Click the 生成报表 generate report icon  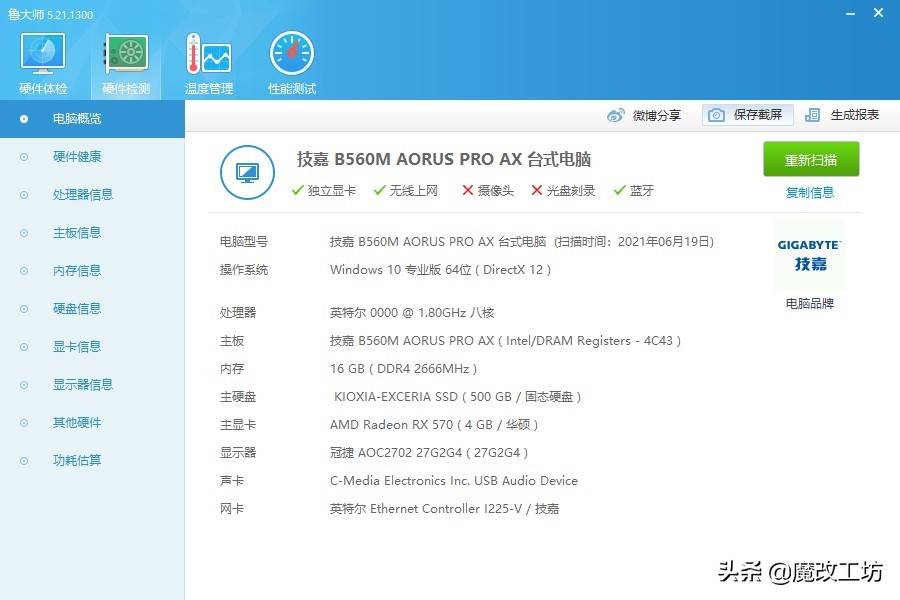click(x=845, y=115)
